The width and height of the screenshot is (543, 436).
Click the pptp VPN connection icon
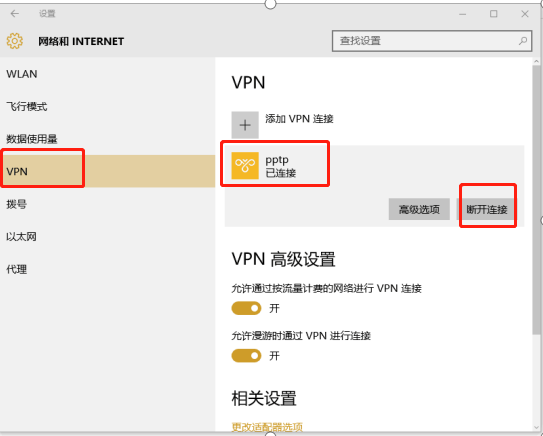click(x=245, y=166)
